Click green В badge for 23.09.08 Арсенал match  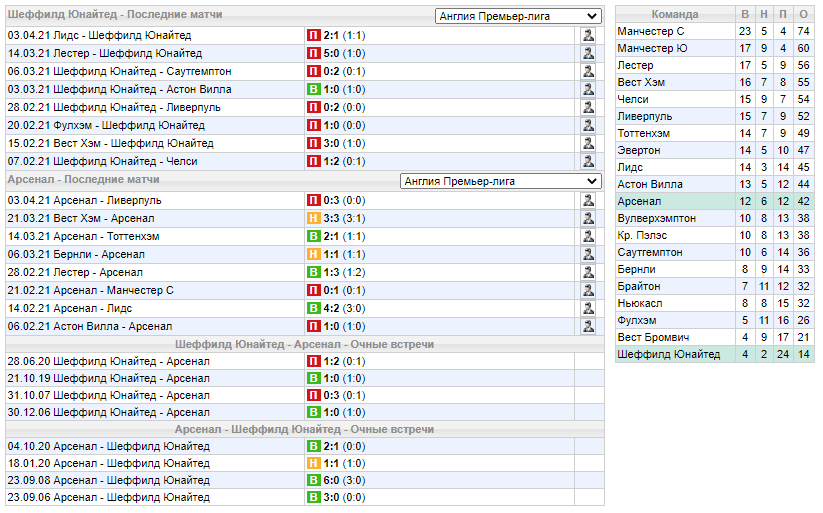pyautogui.click(x=313, y=480)
